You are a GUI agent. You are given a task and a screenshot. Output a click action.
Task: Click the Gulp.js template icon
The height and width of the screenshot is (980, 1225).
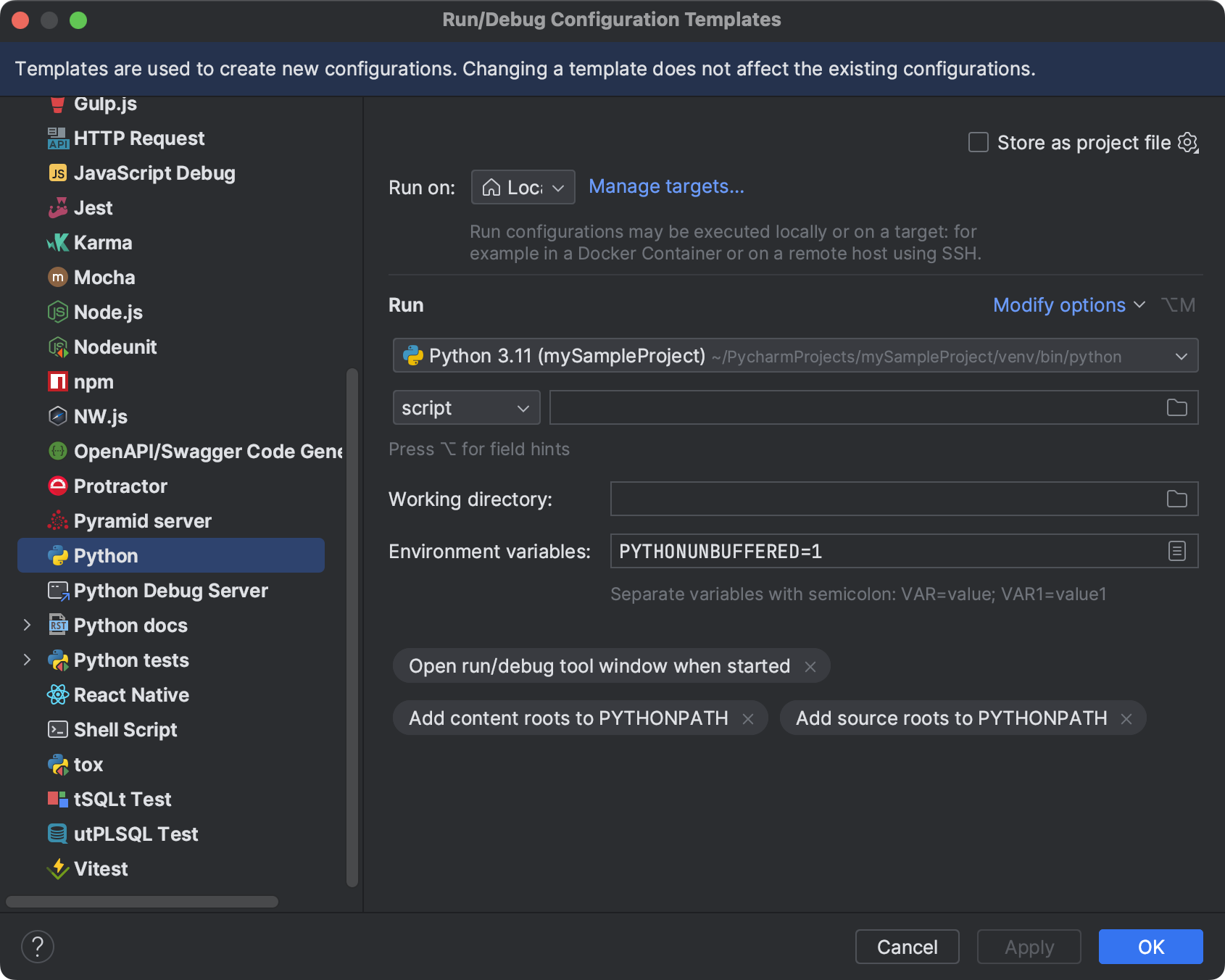(58, 104)
